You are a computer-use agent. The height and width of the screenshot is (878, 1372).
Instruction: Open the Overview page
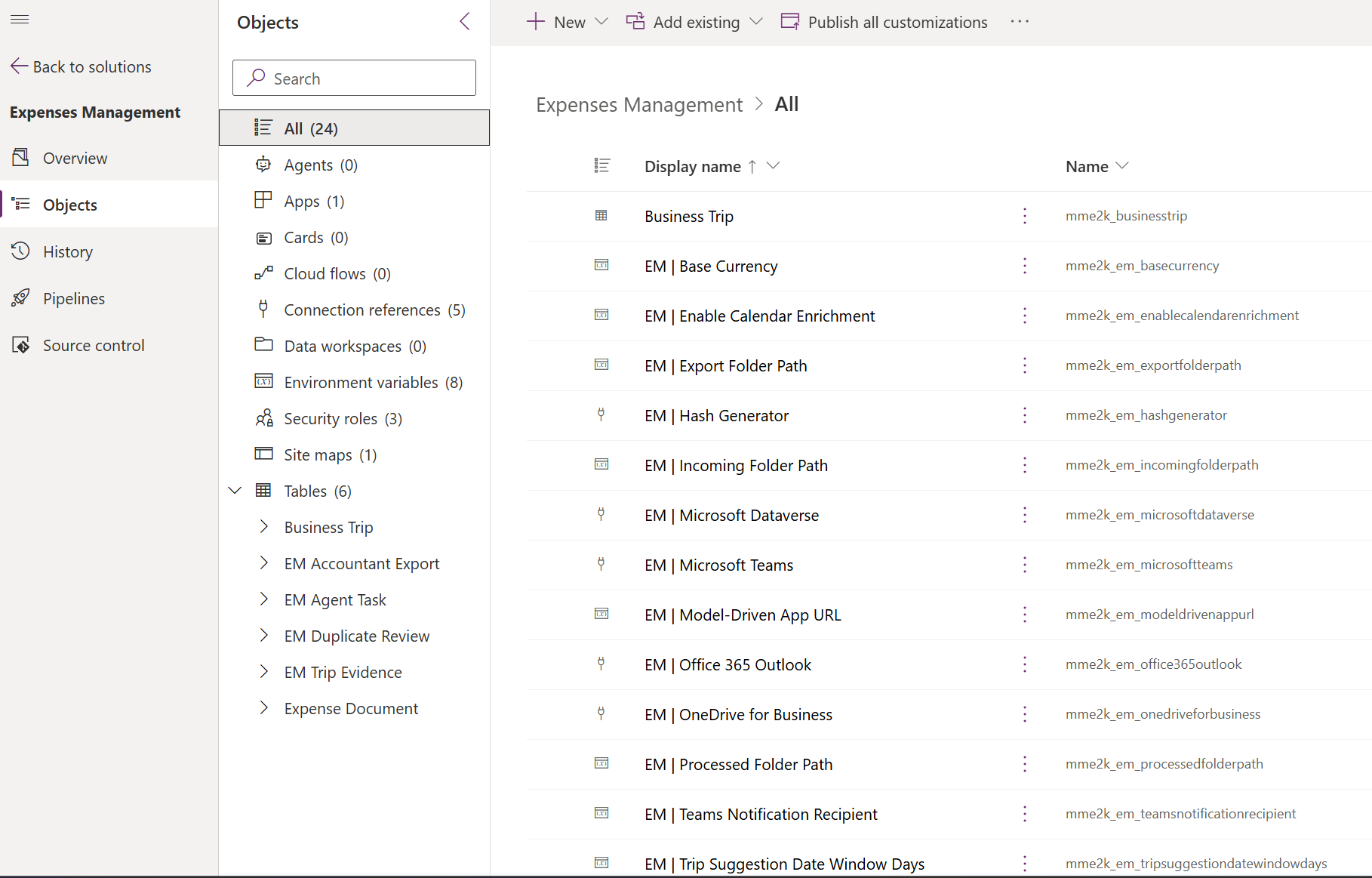click(109, 158)
